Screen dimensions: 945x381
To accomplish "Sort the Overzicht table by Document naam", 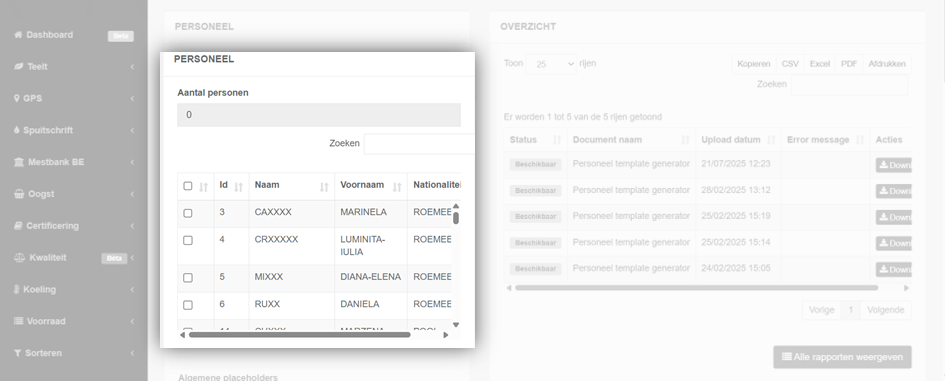I will (631, 140).
